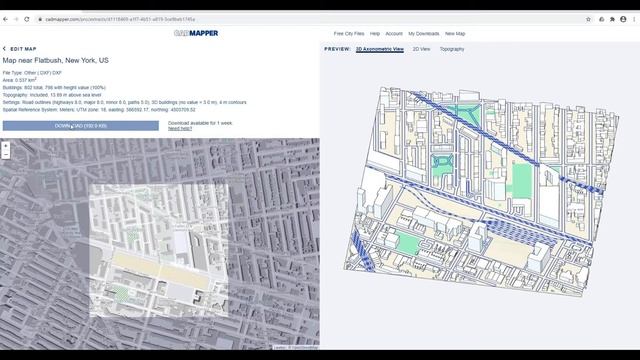Screen dimensions: 640x360
Task: Switch to 3D Axonometric View preview
Action: click(380, 49)
